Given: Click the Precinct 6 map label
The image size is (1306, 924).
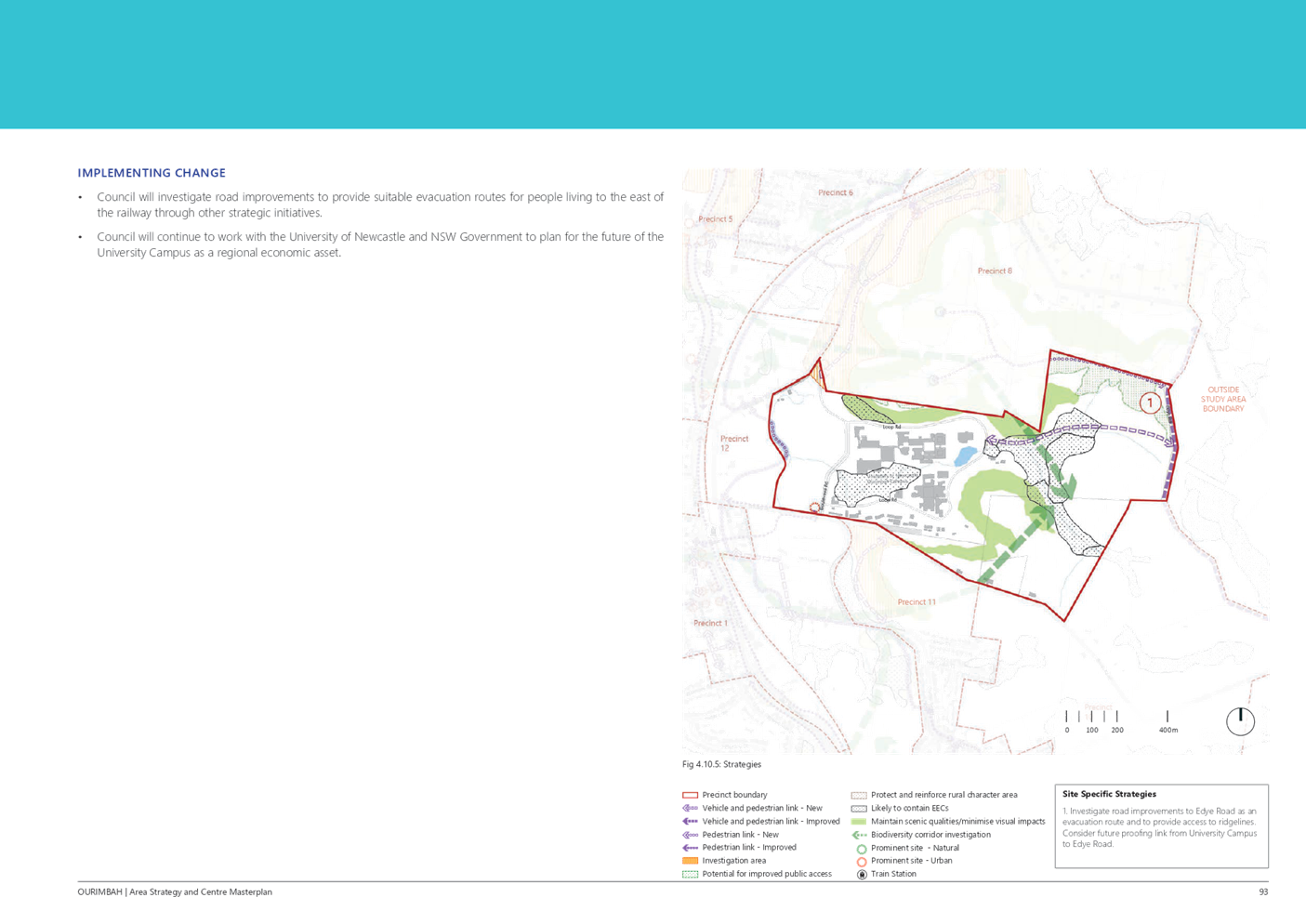Looking at the screenshot, I should [x=835, y=193].
